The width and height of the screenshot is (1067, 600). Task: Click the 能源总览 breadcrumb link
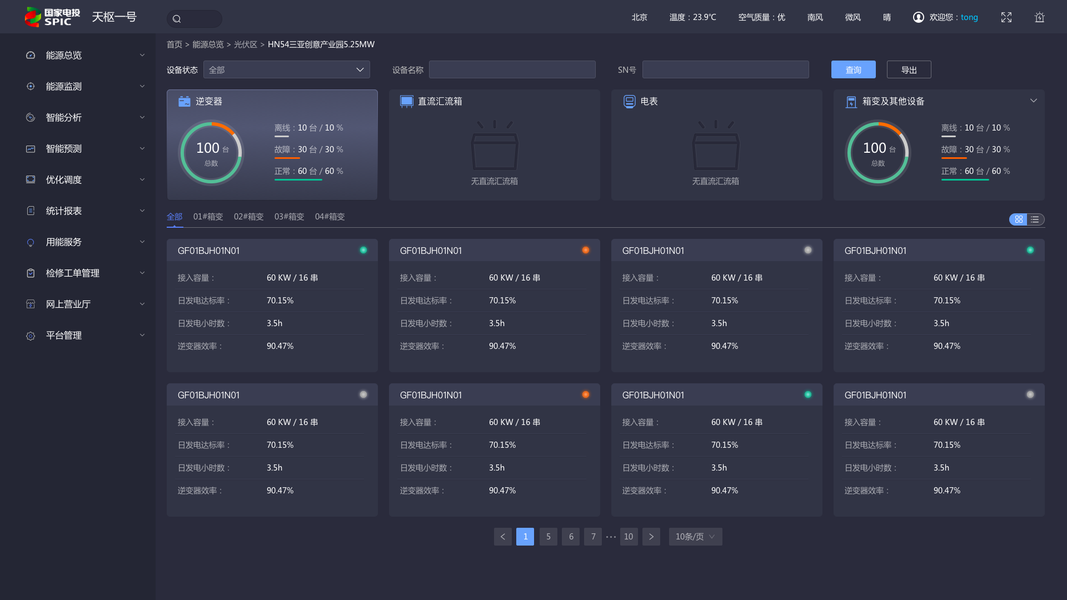click(x=208, y=44)
